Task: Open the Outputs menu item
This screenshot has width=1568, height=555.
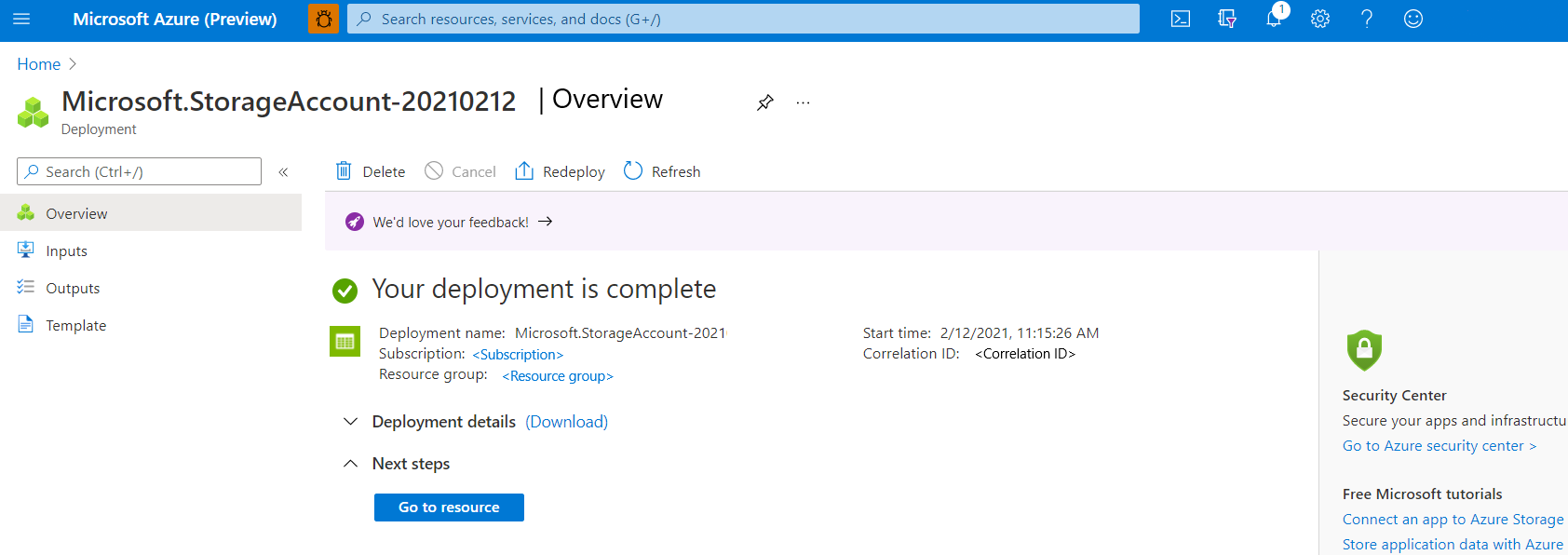Action: click(151, 288)
